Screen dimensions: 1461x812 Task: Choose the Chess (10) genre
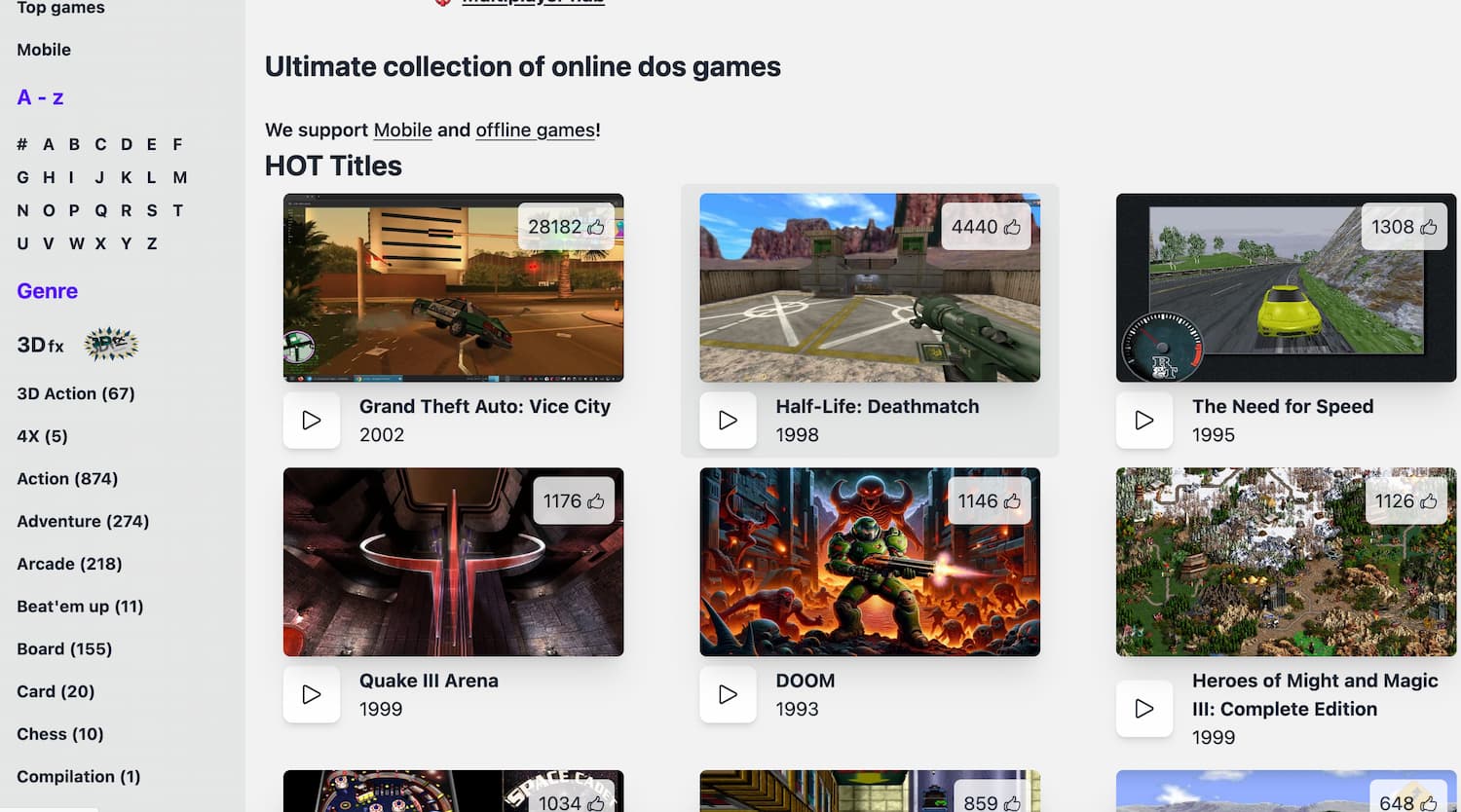[x=59, y=734]
